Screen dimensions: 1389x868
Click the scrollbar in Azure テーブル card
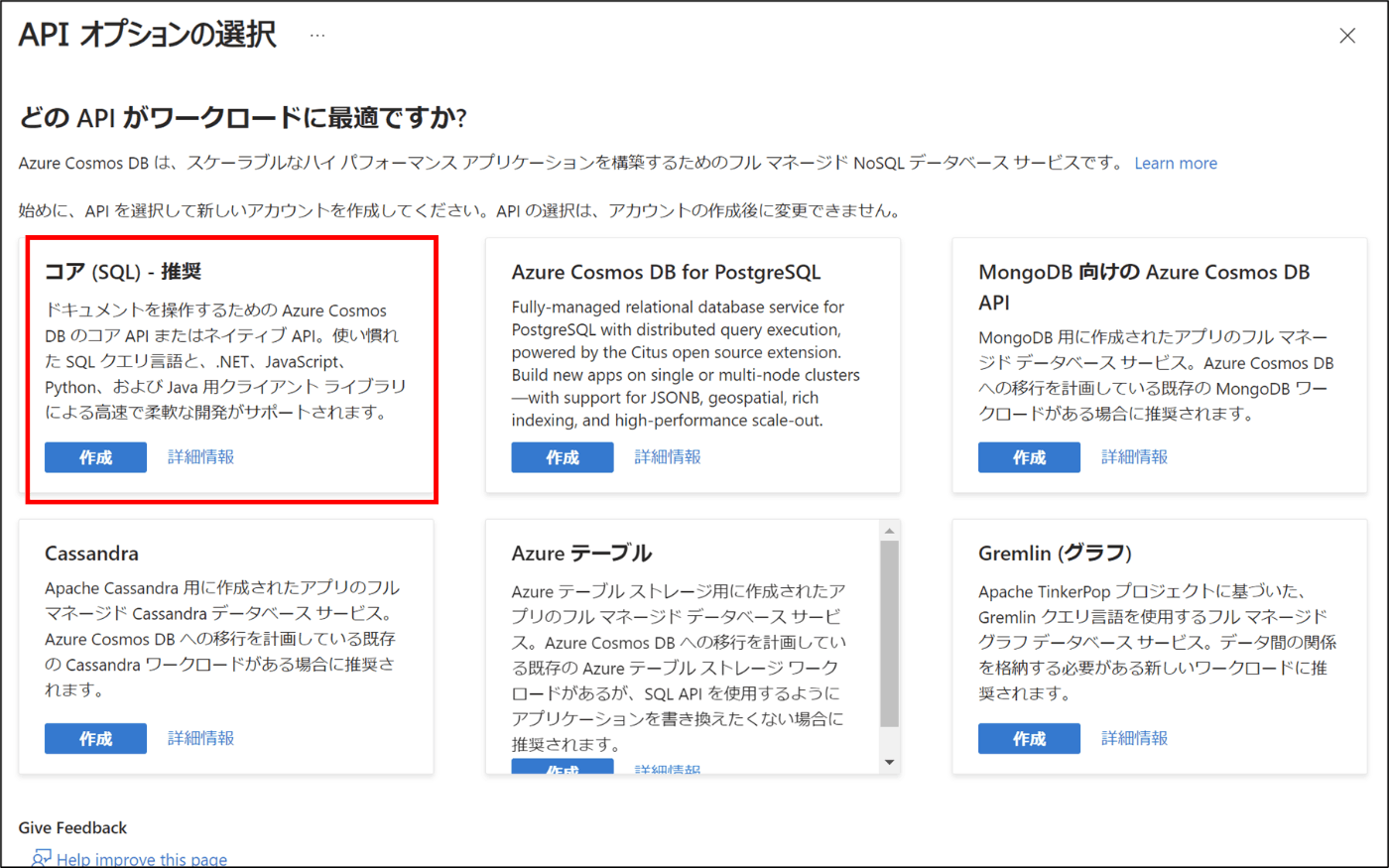(889, 634)
